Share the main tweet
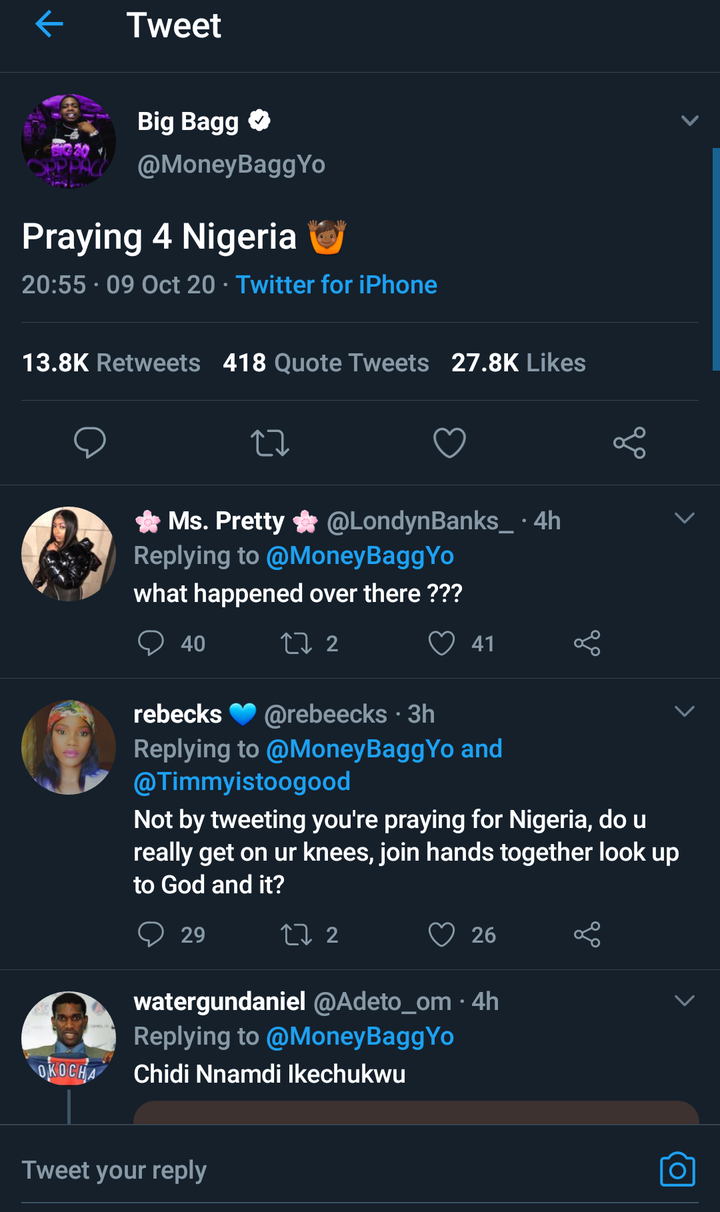Image resolution: width=720 pixels, height=1212 pixels. tap(629, 442)
